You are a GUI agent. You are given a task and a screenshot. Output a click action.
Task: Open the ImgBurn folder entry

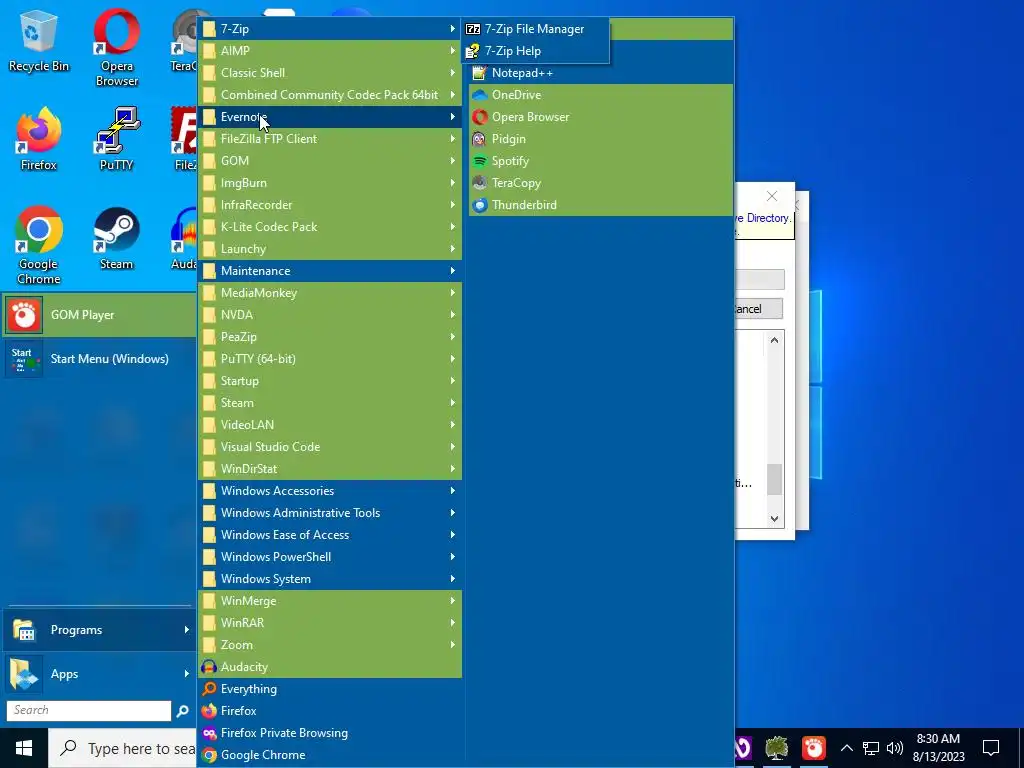tap(330, 183)
